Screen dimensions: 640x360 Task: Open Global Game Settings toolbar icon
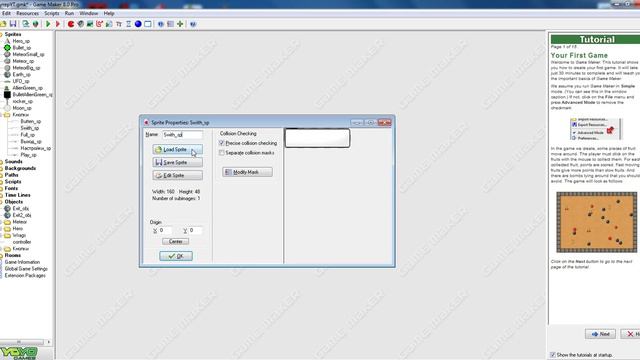pyautogui.click(x=171, y=24)
